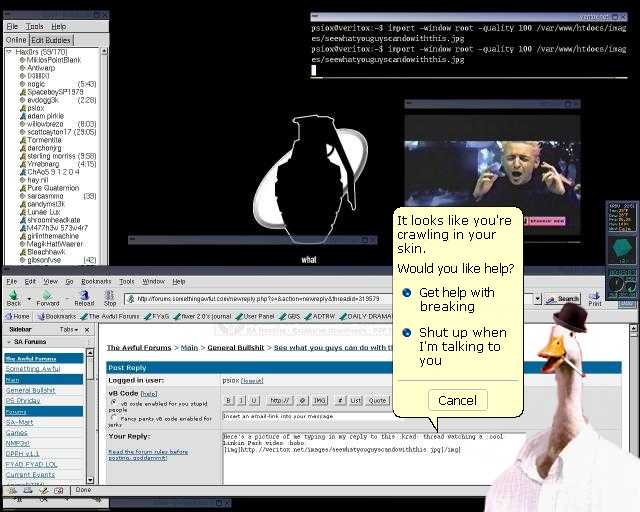Select 'vB code enabled for you stupid people' radio
Viewport: 640px width, 512px height.
coord(113,402)
